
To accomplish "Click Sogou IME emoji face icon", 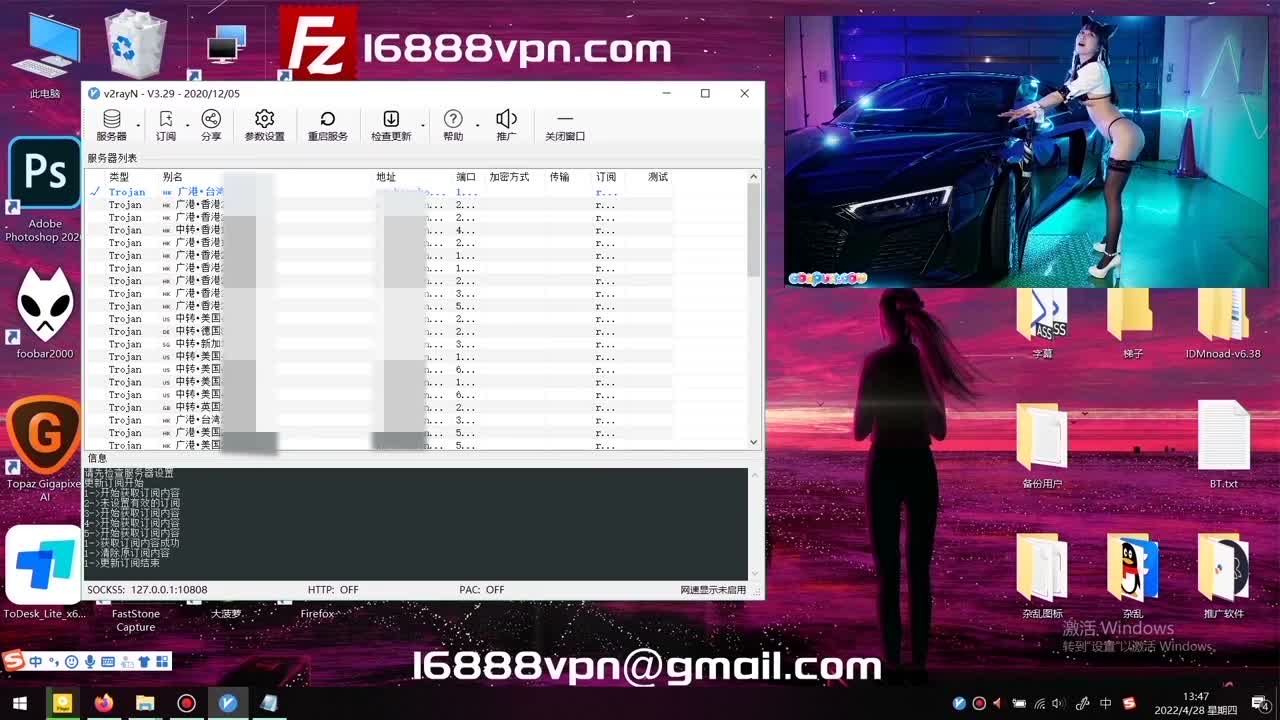I will [x=72, y=661].
